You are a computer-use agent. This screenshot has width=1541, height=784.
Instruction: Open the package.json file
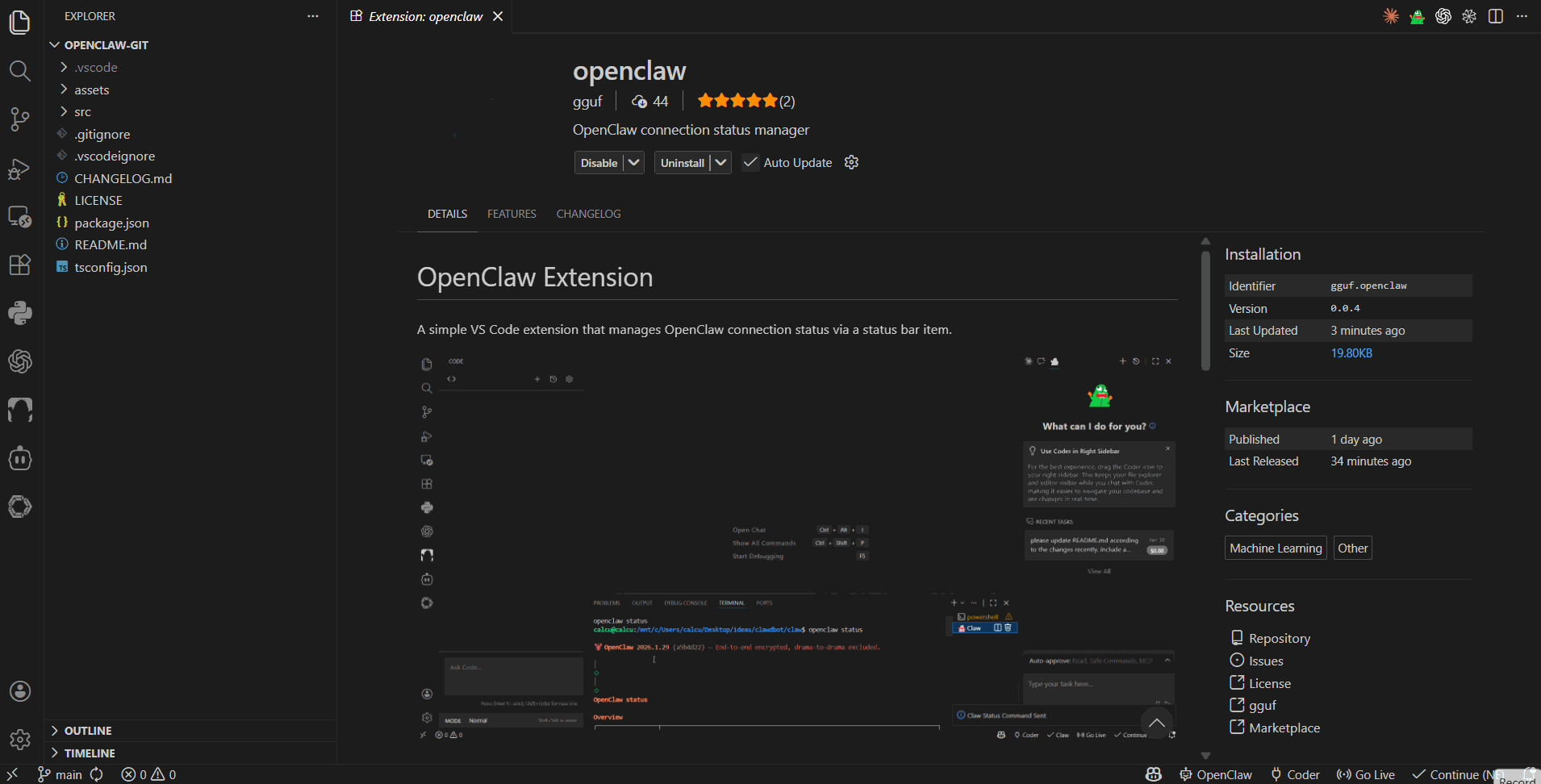click(x=112, y=223)
